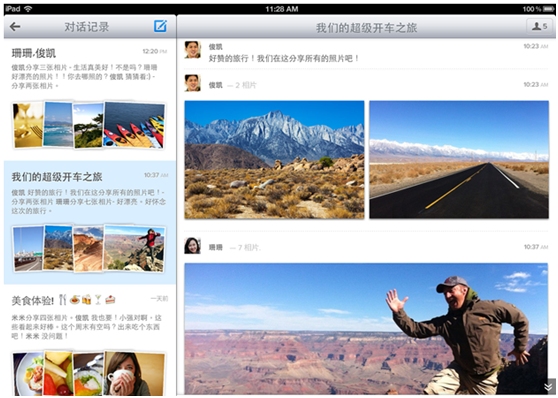Open the 珊珊·俊凯 conversation

pyautogui.click(x=90, y=99)
